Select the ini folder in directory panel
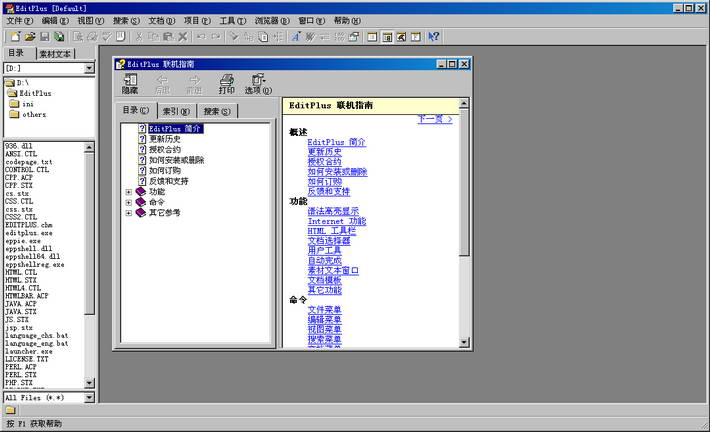This screenshot has width=710, height=432. click(22, 104)
